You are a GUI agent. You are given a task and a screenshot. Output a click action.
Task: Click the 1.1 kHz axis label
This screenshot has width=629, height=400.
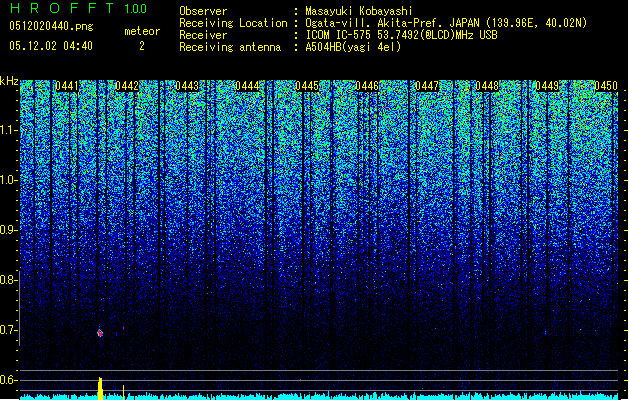[8, 130]
